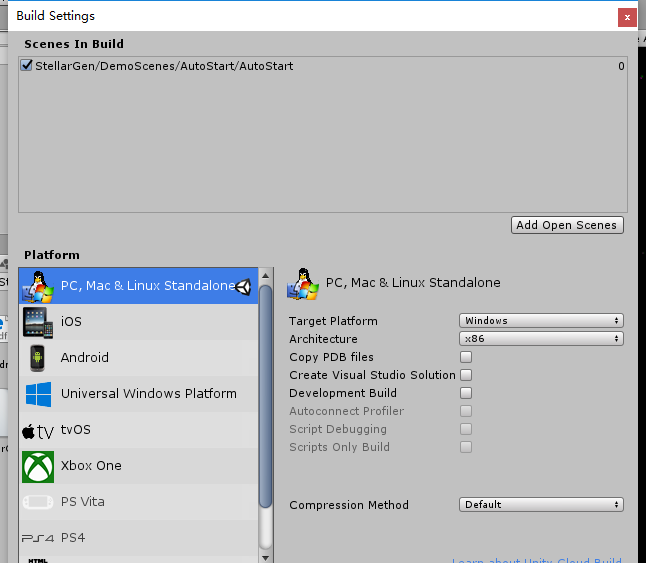
Task: Enable Copy PDB files checkbox
Action: click(x=466, y=357)
